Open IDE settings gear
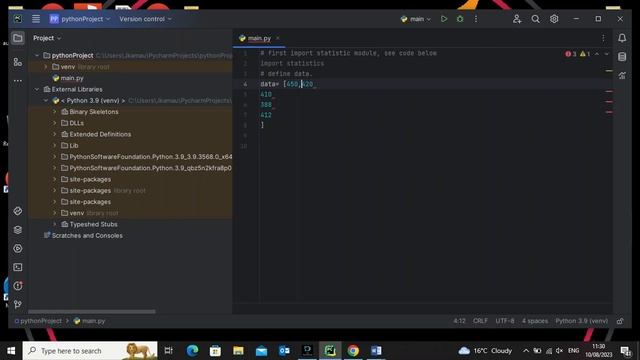Screen dimensions: 640x360 (x=554, y=19)
